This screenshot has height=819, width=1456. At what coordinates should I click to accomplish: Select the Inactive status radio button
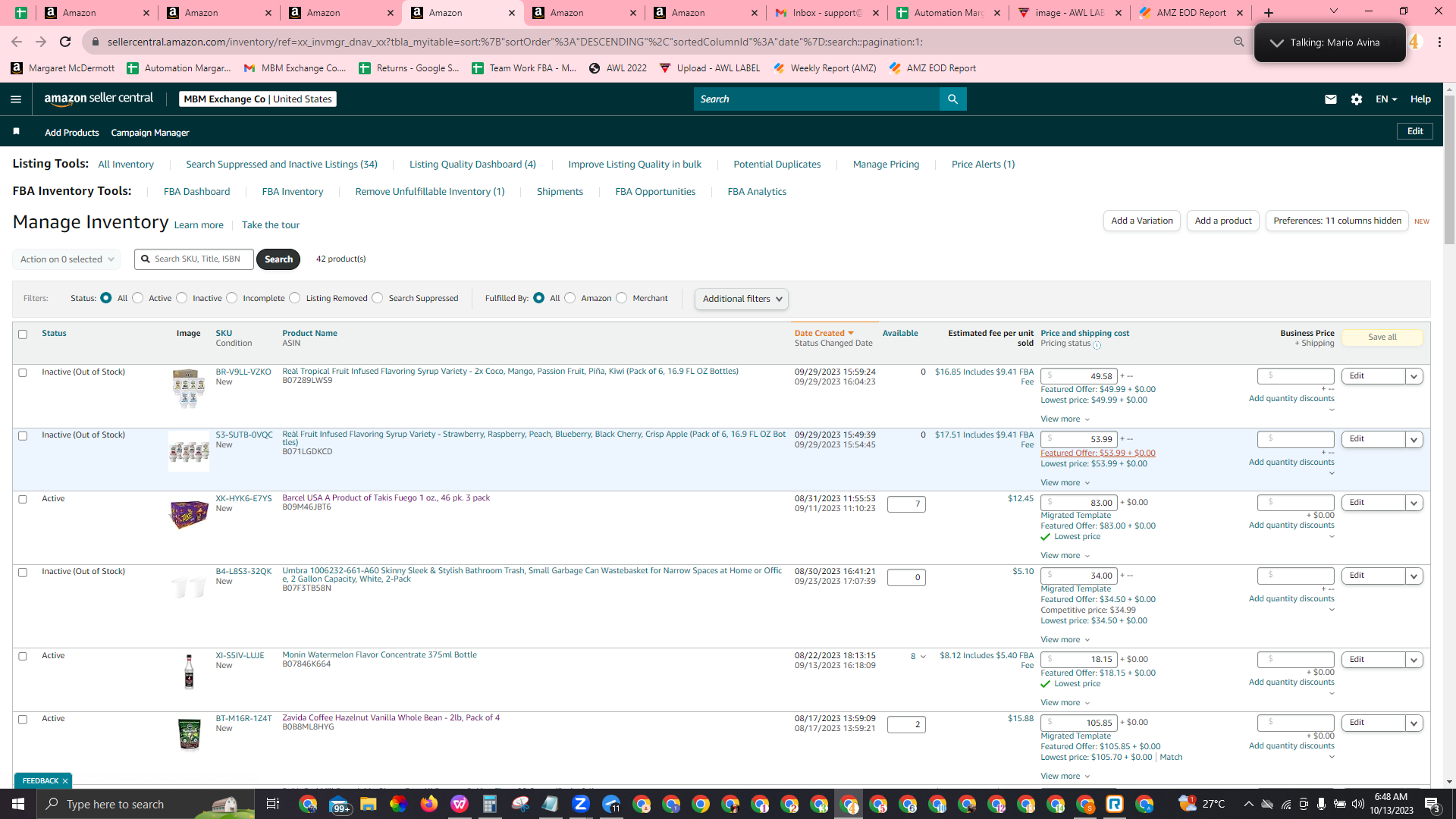tap(182, 298)
